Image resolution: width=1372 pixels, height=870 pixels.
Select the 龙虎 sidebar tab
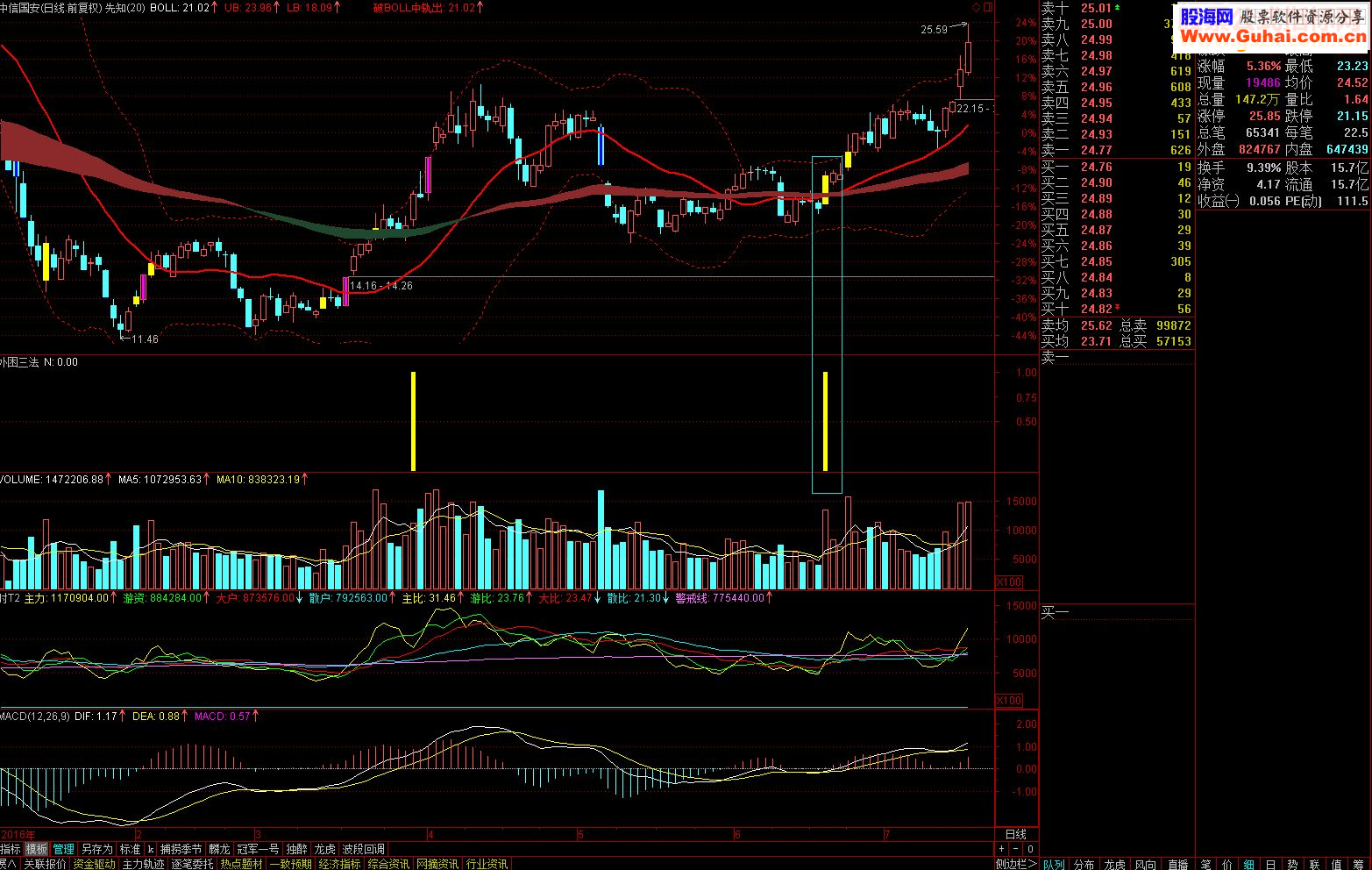pos(1114,864)
